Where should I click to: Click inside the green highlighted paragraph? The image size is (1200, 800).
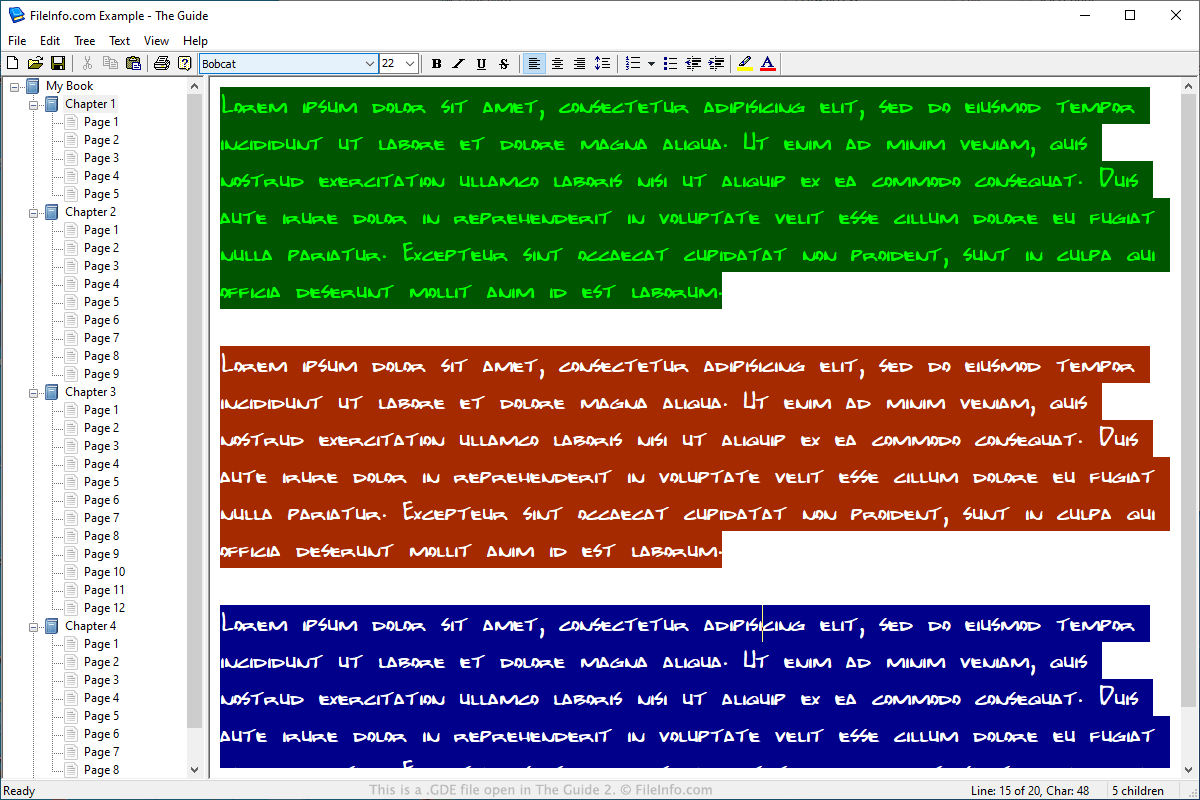(x=694, y=199)
